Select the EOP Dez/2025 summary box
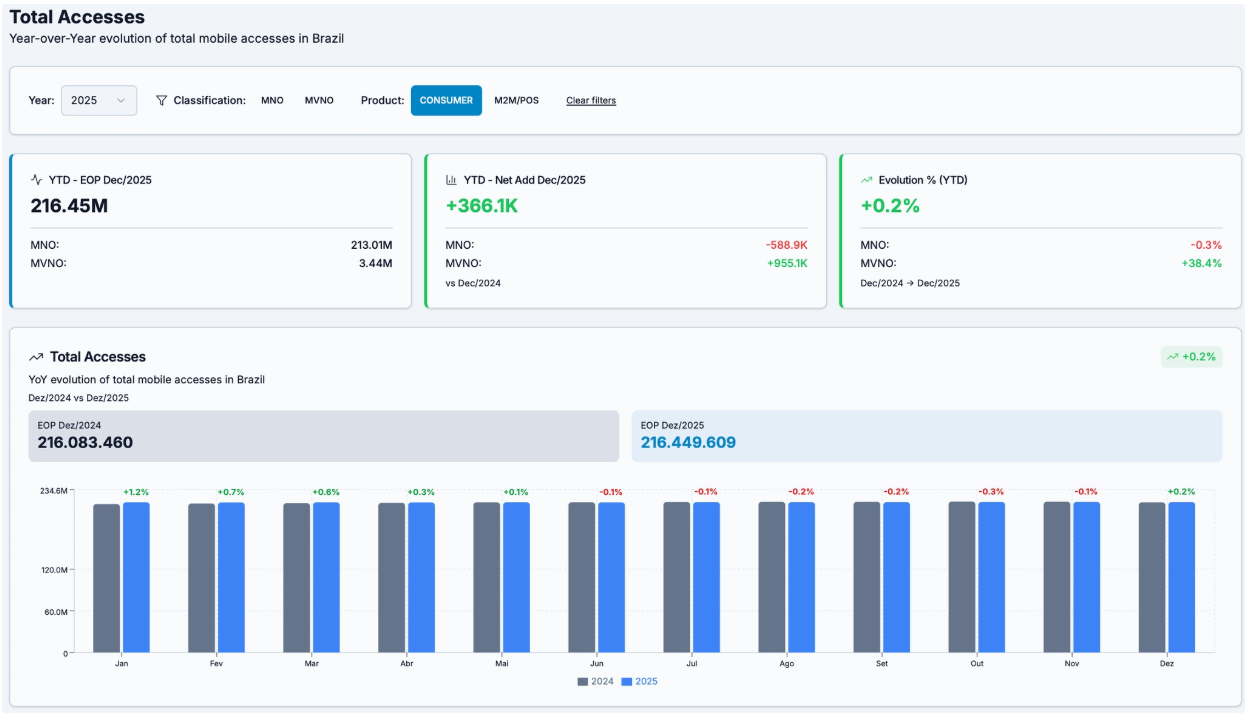1251x716 pixels. [926, 436]
